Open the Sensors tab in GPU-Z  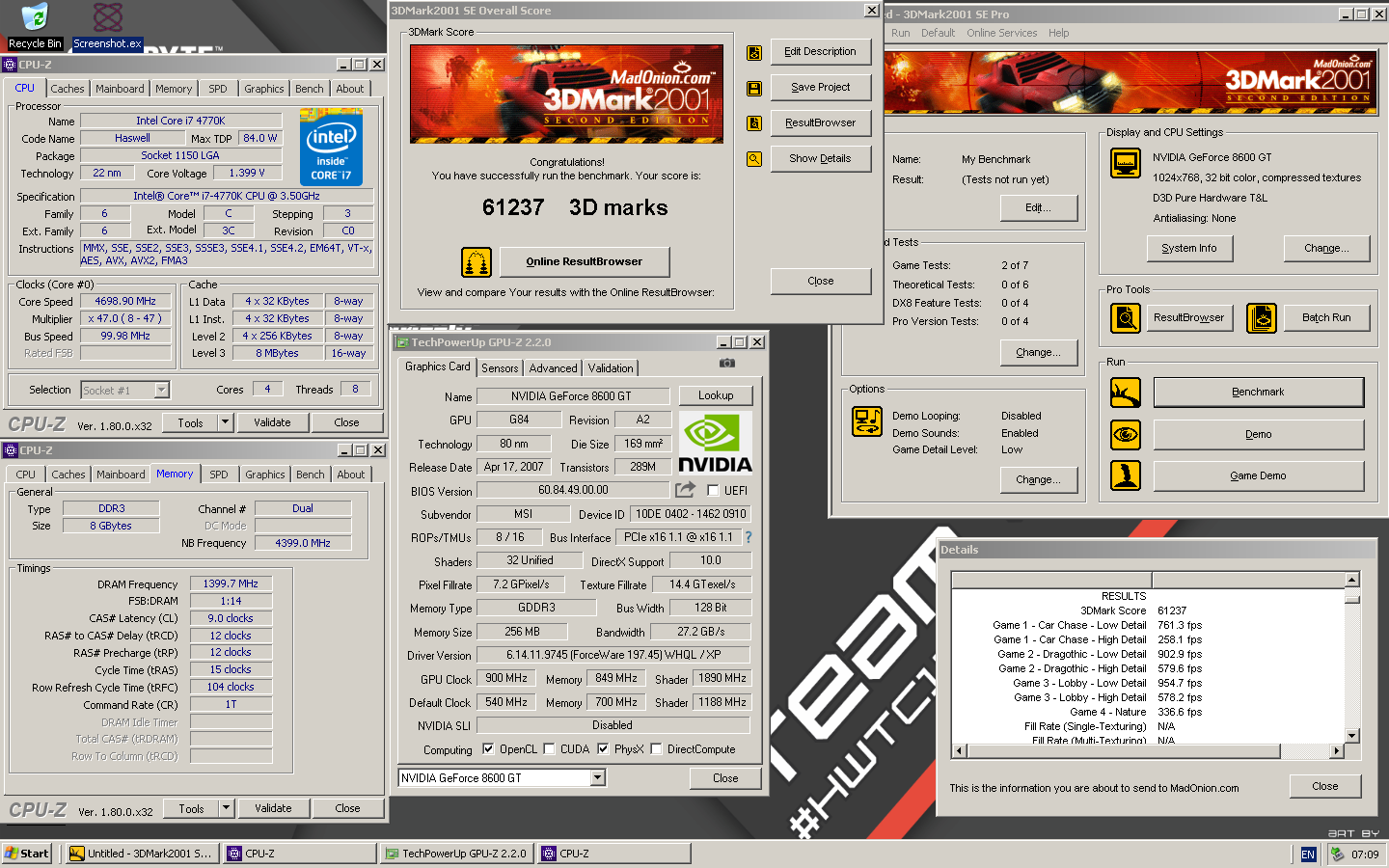click(500, 368)
